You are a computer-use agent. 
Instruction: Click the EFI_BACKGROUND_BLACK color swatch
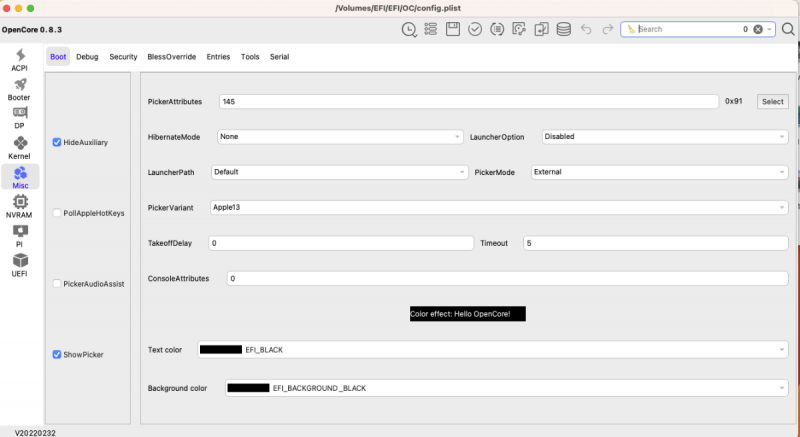248,388
